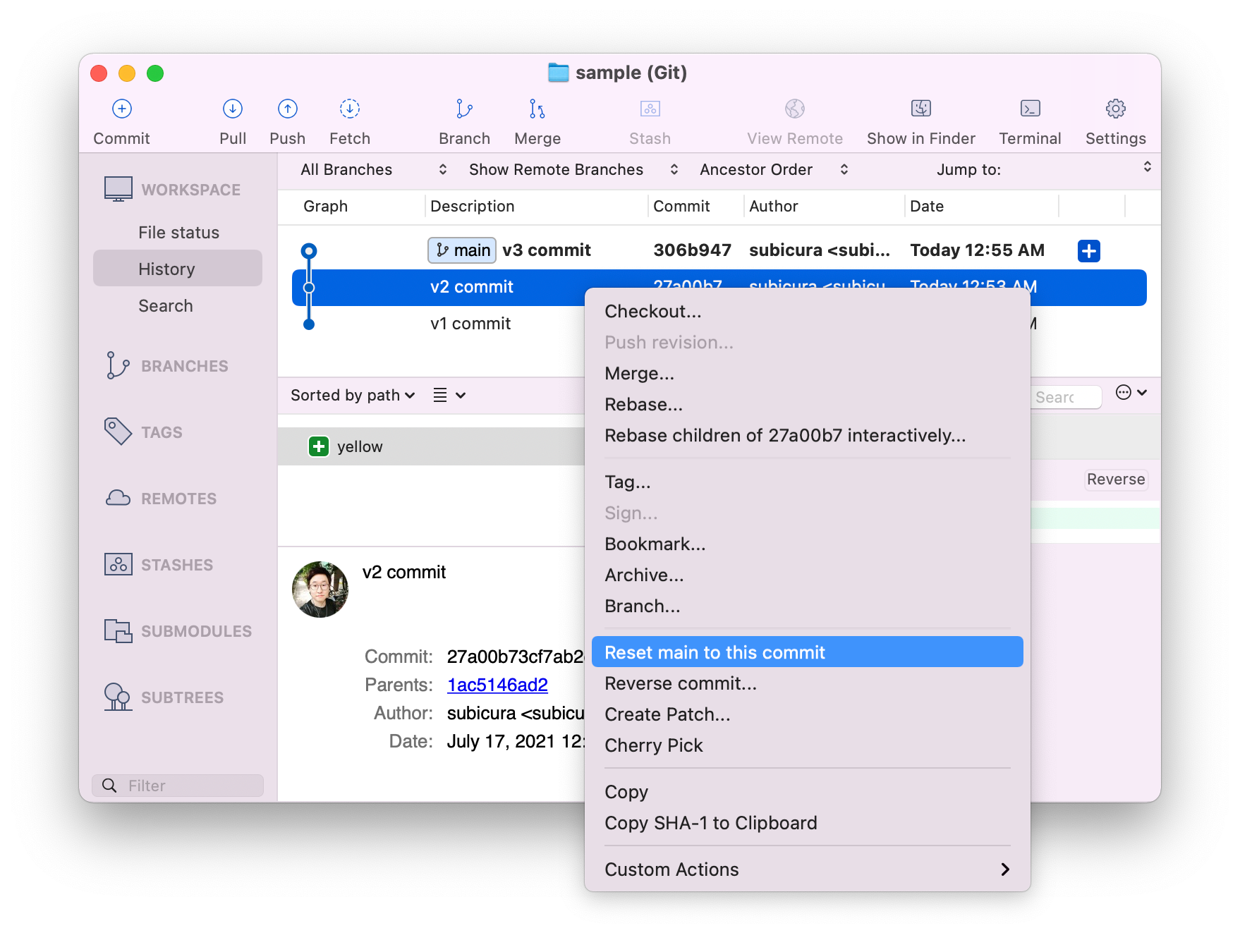The height and width of the screenshot is (952, 1240).
Task: Click the sample folder icon in title bar
Action: coord(559,73)
